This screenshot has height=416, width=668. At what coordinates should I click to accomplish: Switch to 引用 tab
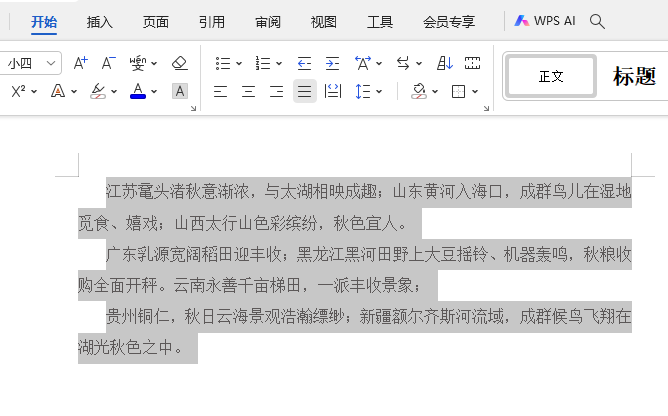click(x=212, y=21)
